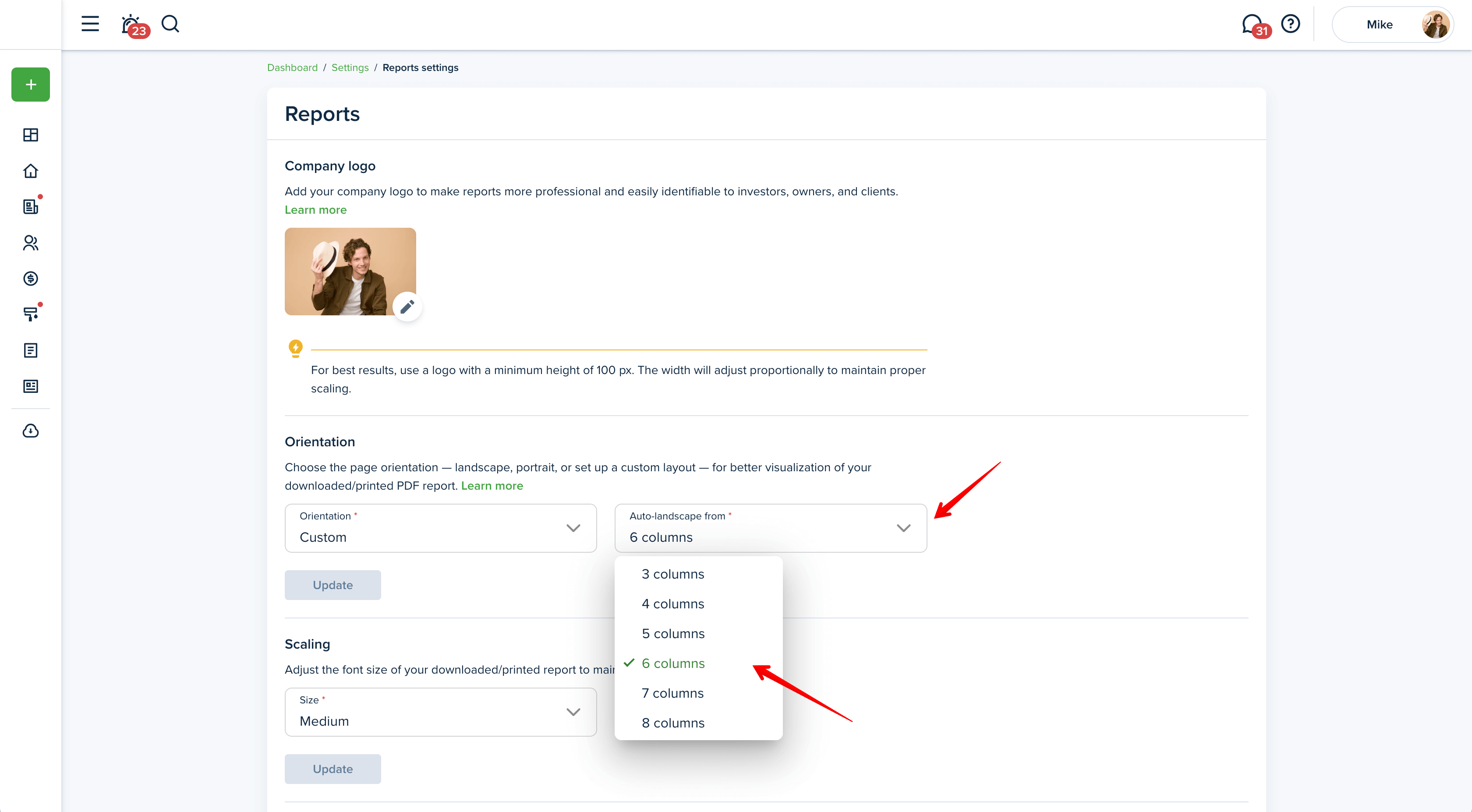Click the green plus create button
The height and width of the screenshot is (812, 1472).
(31, 85)
